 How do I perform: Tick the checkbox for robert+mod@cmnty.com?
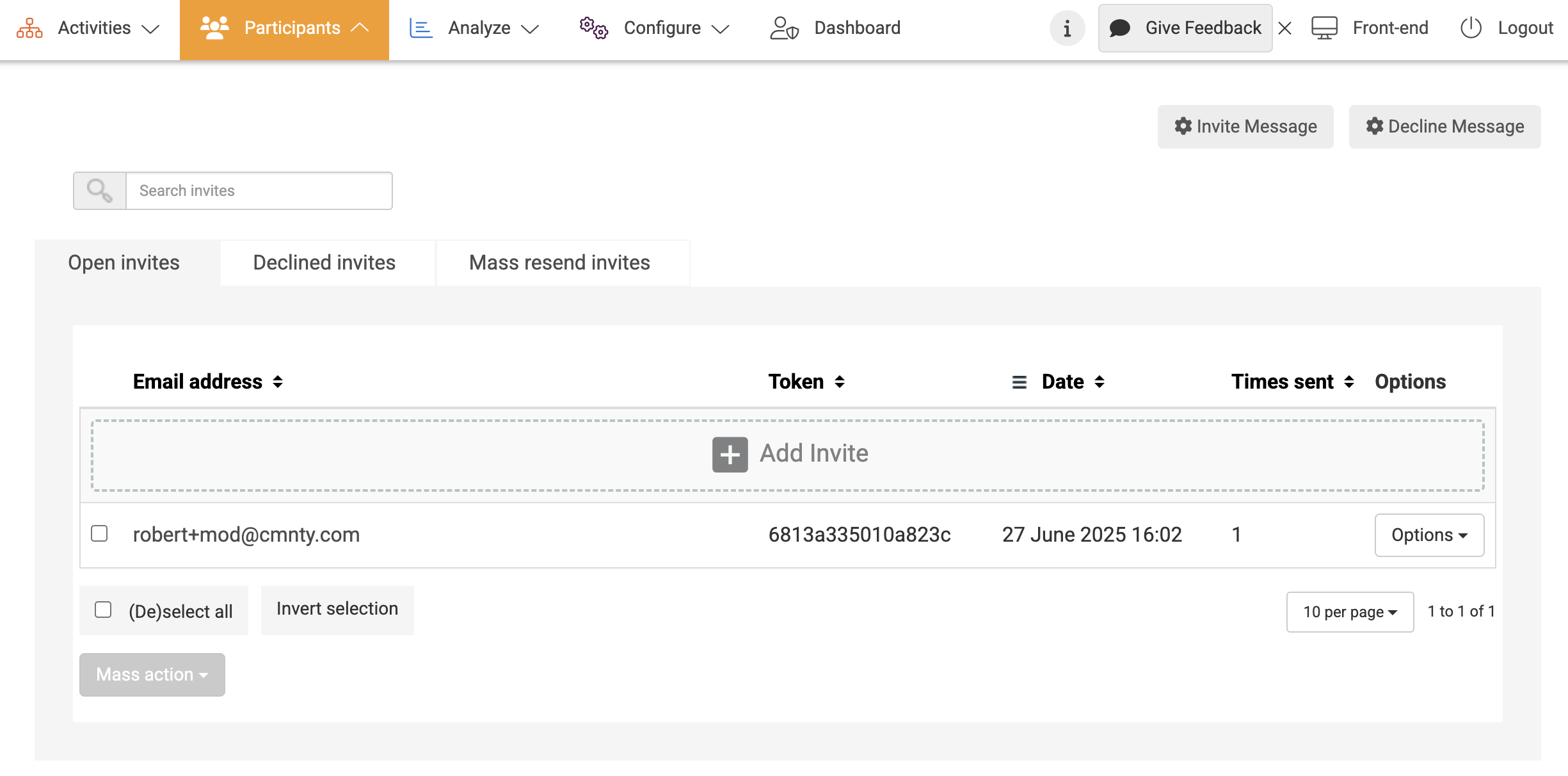pyautogui.click(x=99, y=533)
